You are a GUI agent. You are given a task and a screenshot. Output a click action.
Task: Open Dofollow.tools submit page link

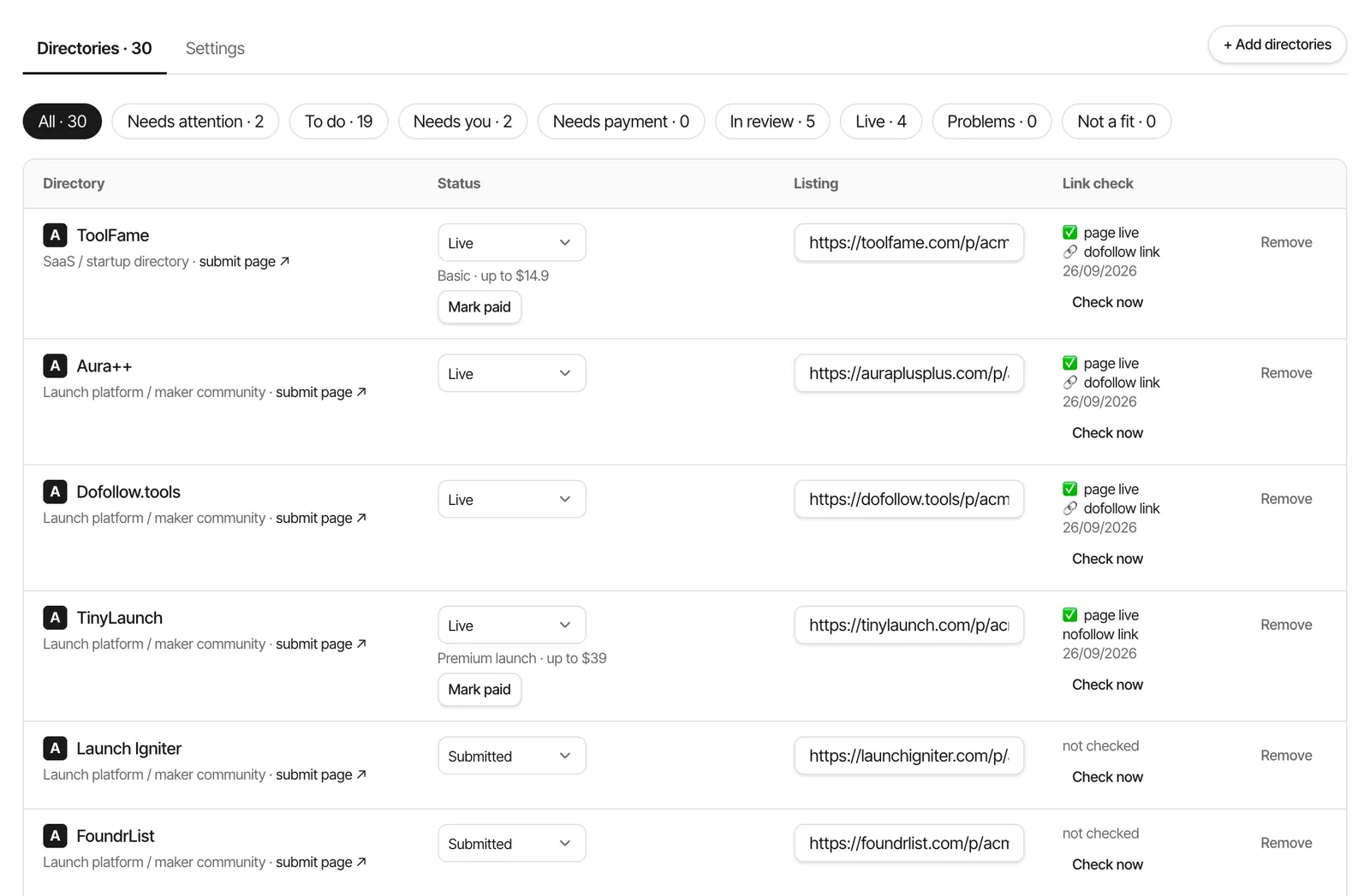coord(321,518)
